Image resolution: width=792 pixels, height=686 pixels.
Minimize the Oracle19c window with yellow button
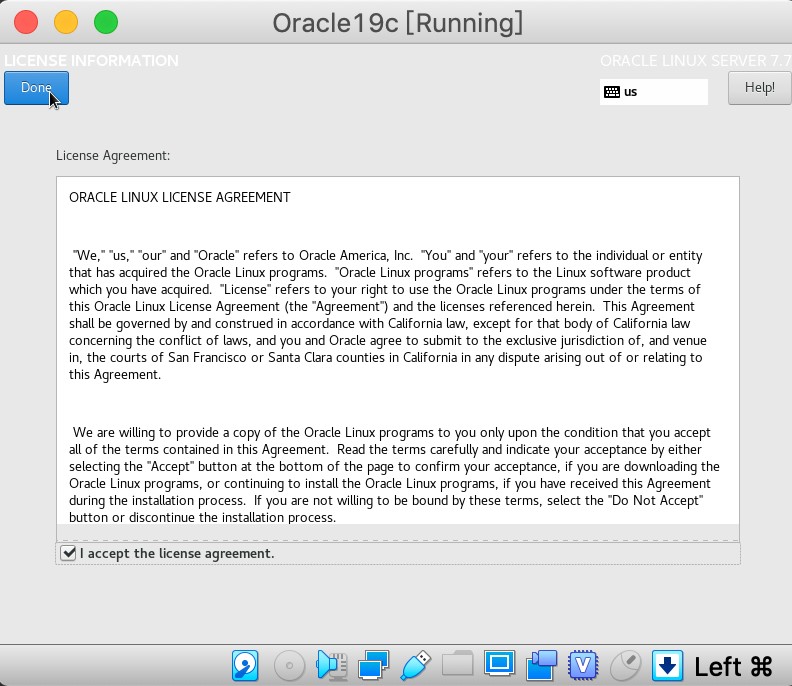66,22
